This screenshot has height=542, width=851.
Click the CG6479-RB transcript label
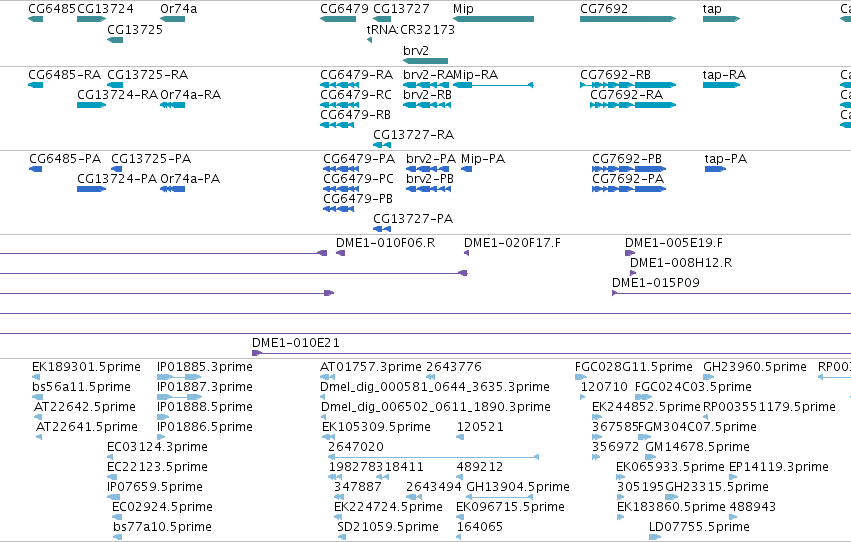[355, 115]
